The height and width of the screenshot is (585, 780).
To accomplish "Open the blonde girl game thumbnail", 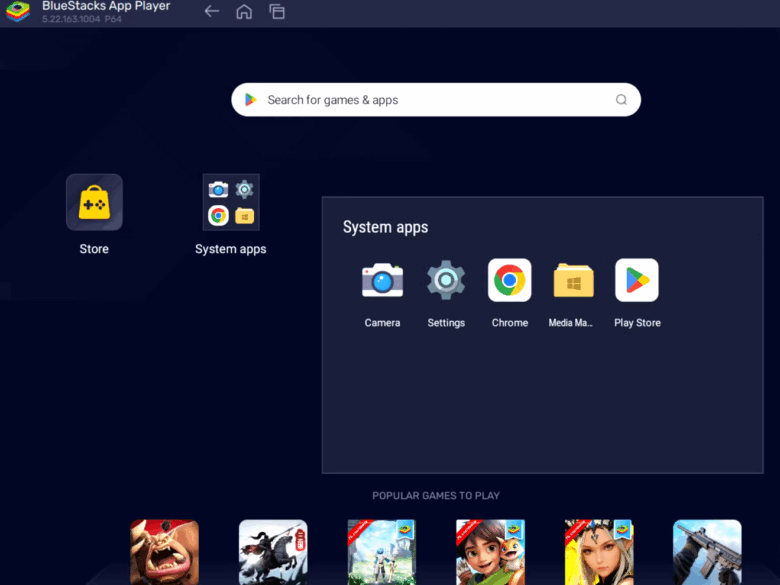I will pyautogui.click(x=598, y=551).
